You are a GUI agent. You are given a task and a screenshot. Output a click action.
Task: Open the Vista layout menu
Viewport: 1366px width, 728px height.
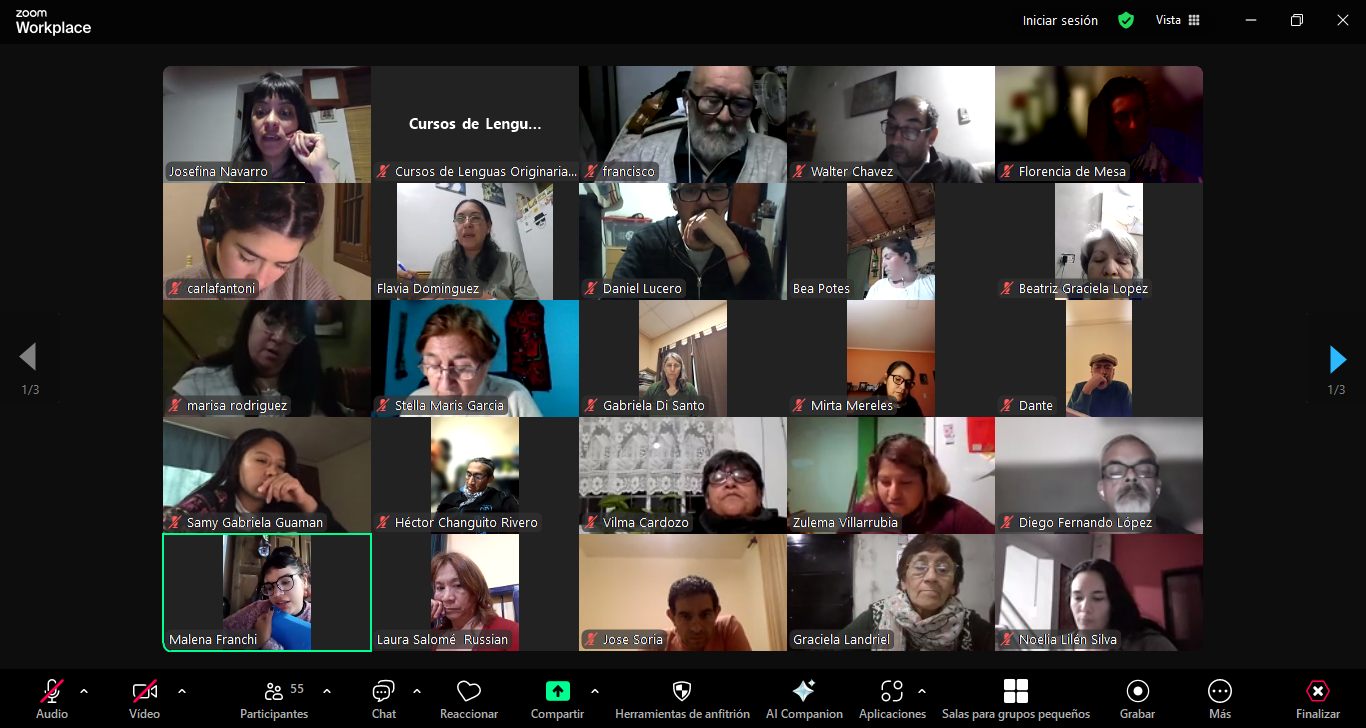click(1177, 20)
